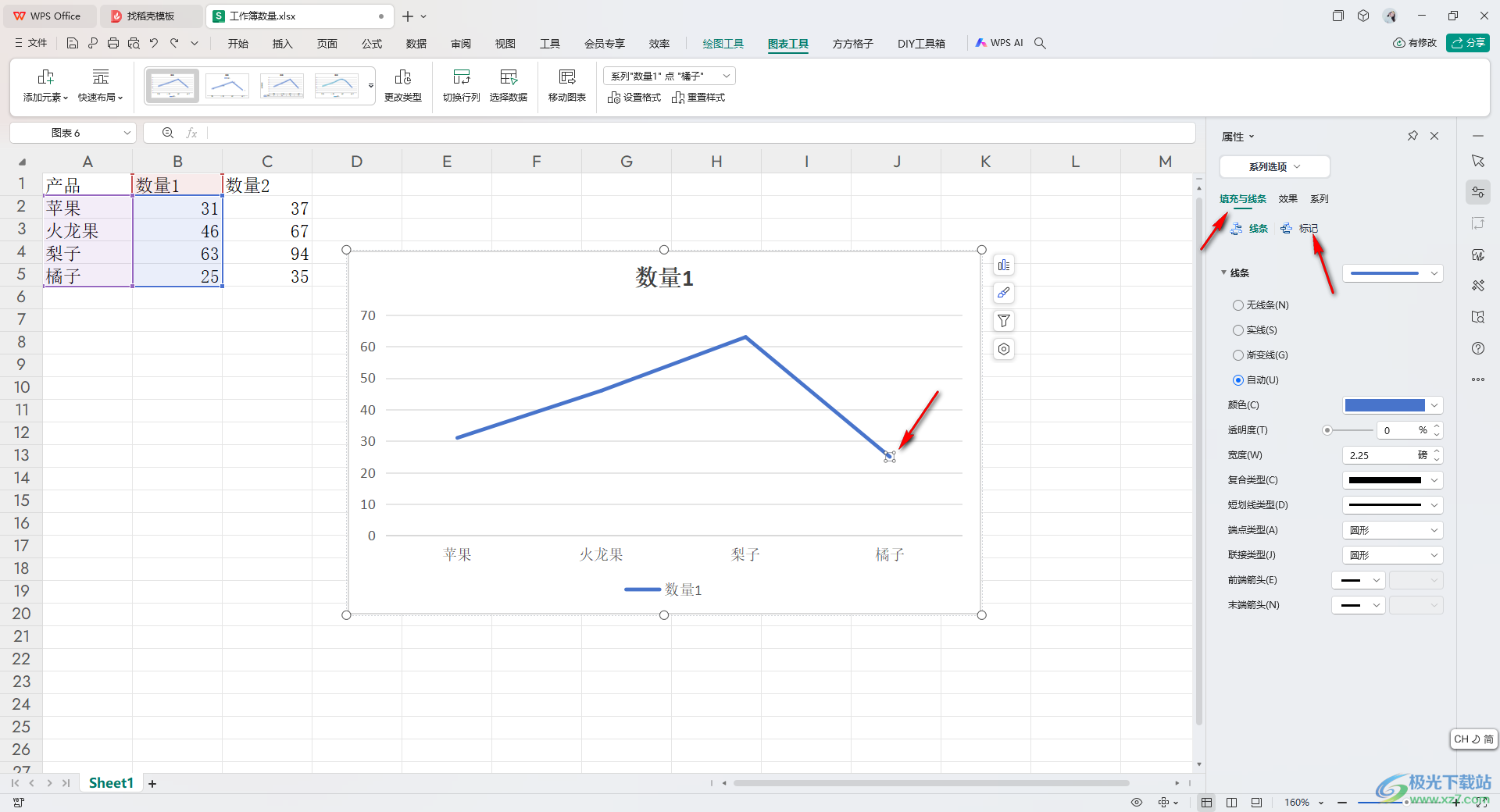Image resolution: width=1500 pixels, height=812 pixels.
Task: Collapse the Line section triangle
Action: (1224, 272)
